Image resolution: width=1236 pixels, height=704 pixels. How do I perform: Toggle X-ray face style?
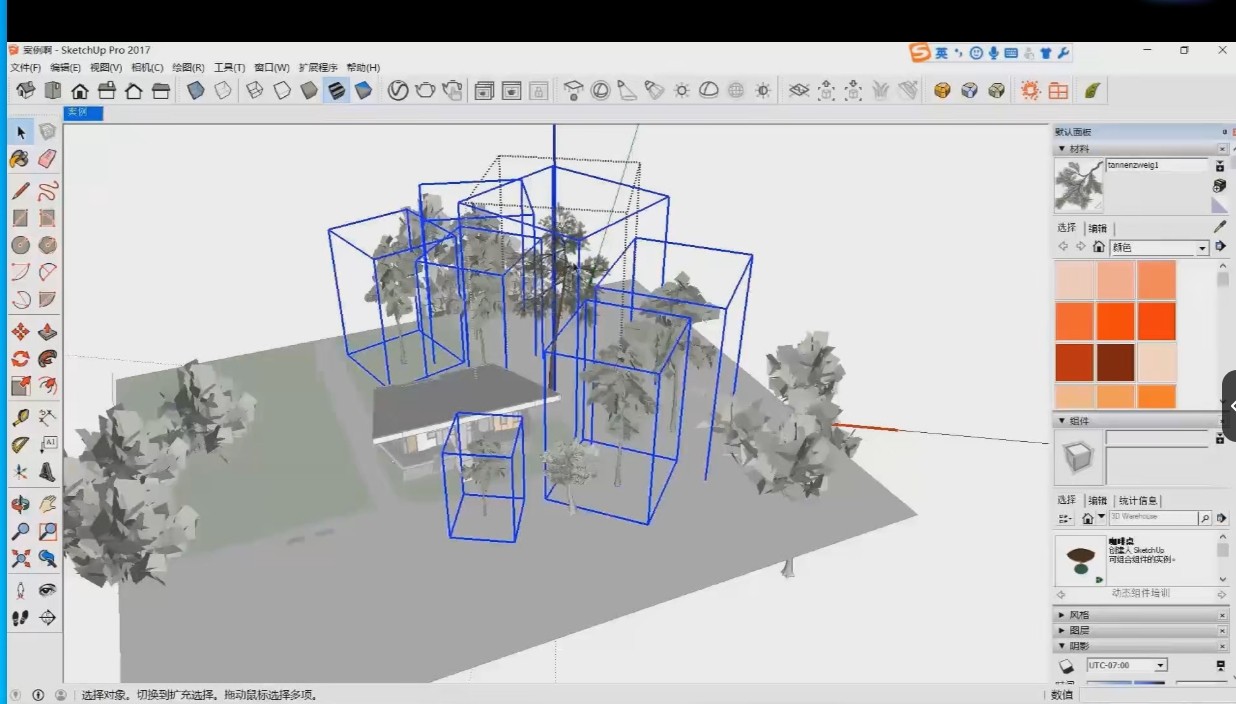point(196,91)
